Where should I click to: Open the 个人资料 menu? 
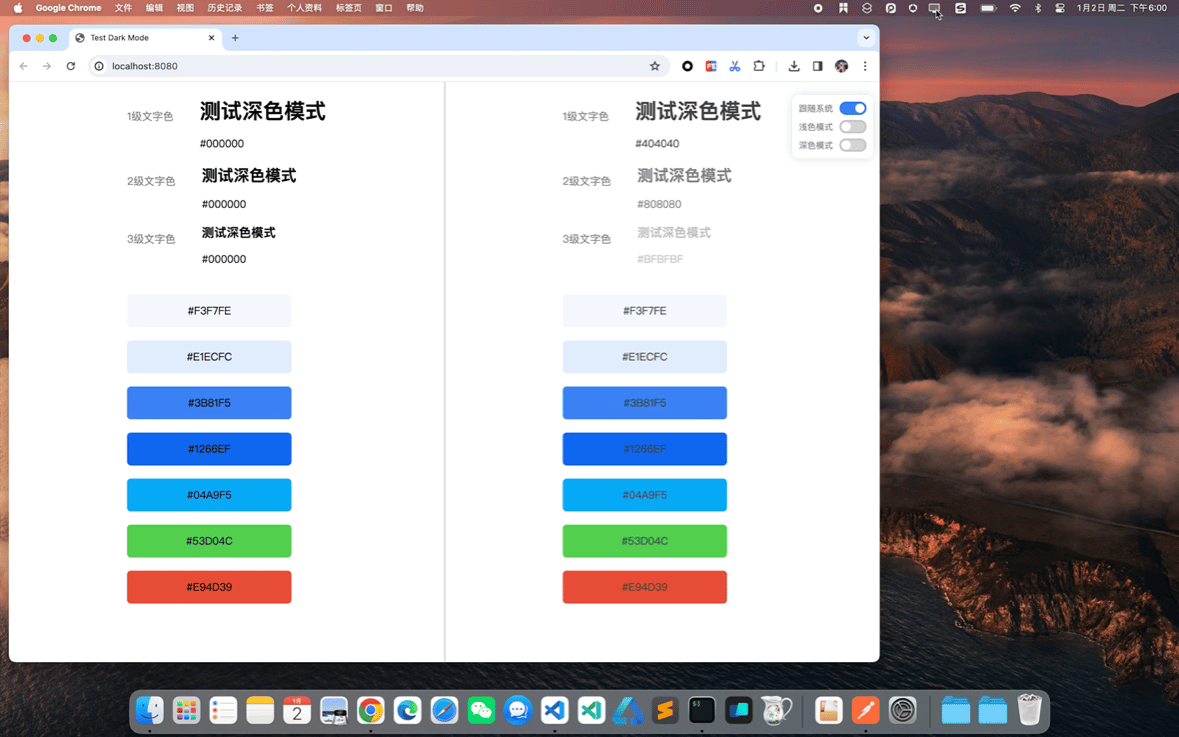[x=305, y=8]
